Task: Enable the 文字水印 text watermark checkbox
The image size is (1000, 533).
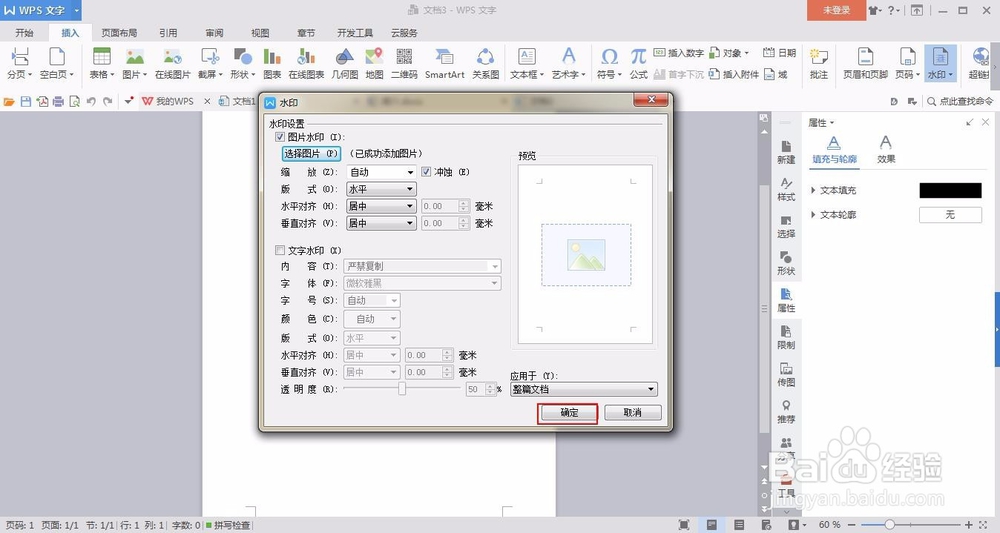Action: click(279, 251)
